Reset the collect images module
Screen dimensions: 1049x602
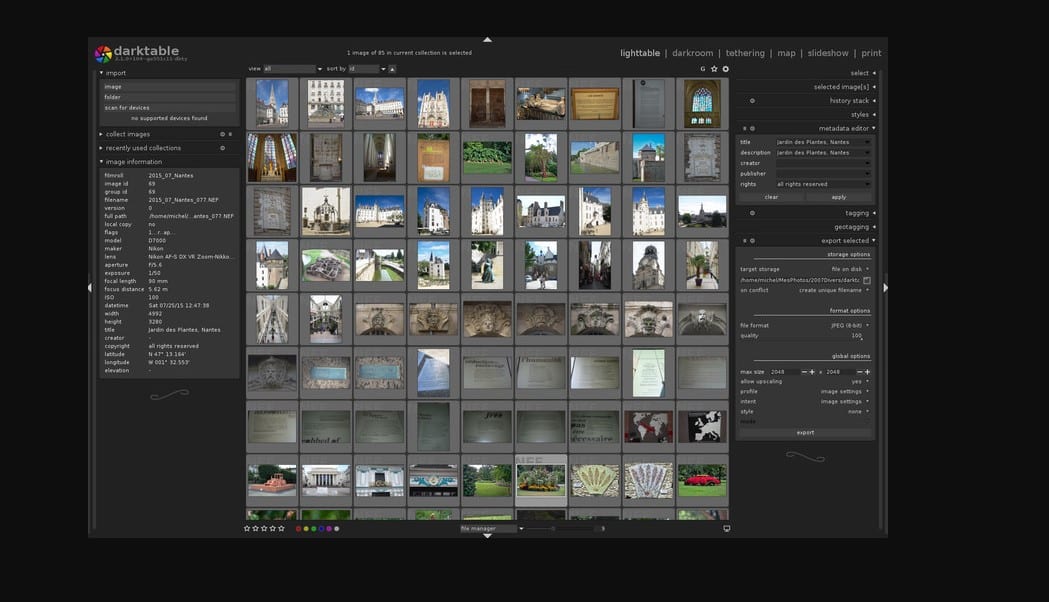click(x=223, y=134)
